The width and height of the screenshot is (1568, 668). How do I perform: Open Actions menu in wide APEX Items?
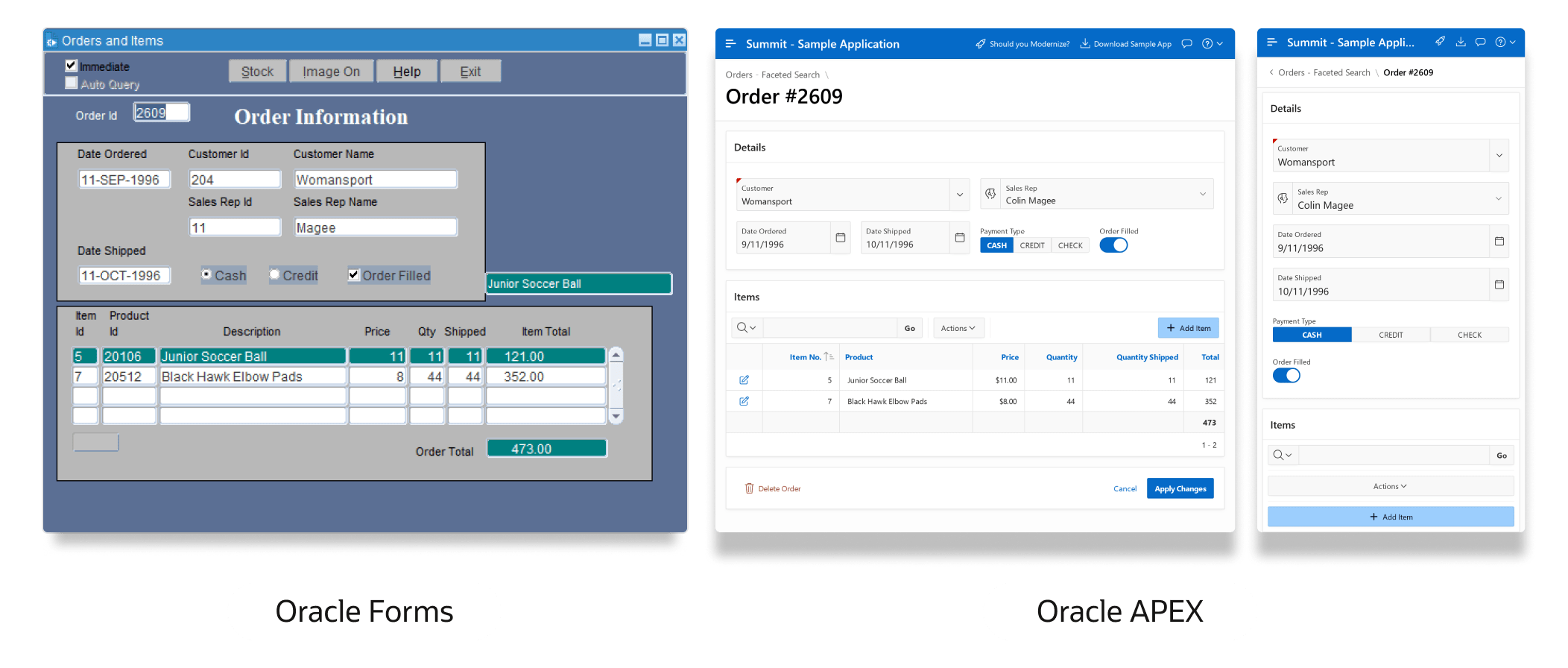point(958,328)
